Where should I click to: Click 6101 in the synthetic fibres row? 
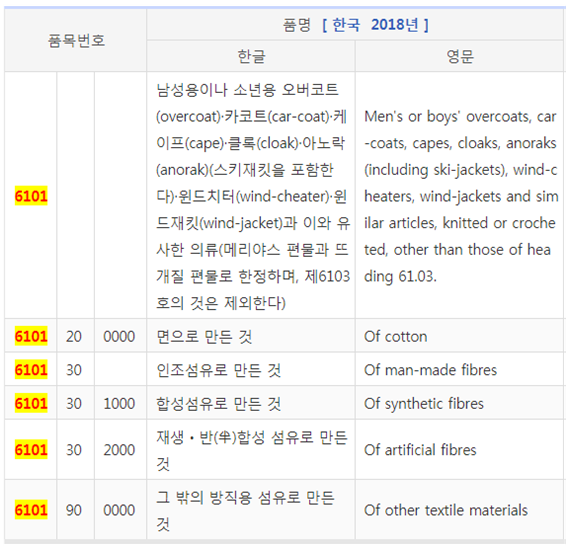(31, 403)
